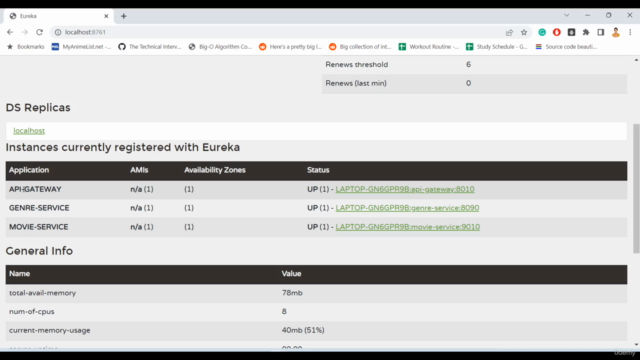Open the genre-service:8090 instance link

pos(407,208)
